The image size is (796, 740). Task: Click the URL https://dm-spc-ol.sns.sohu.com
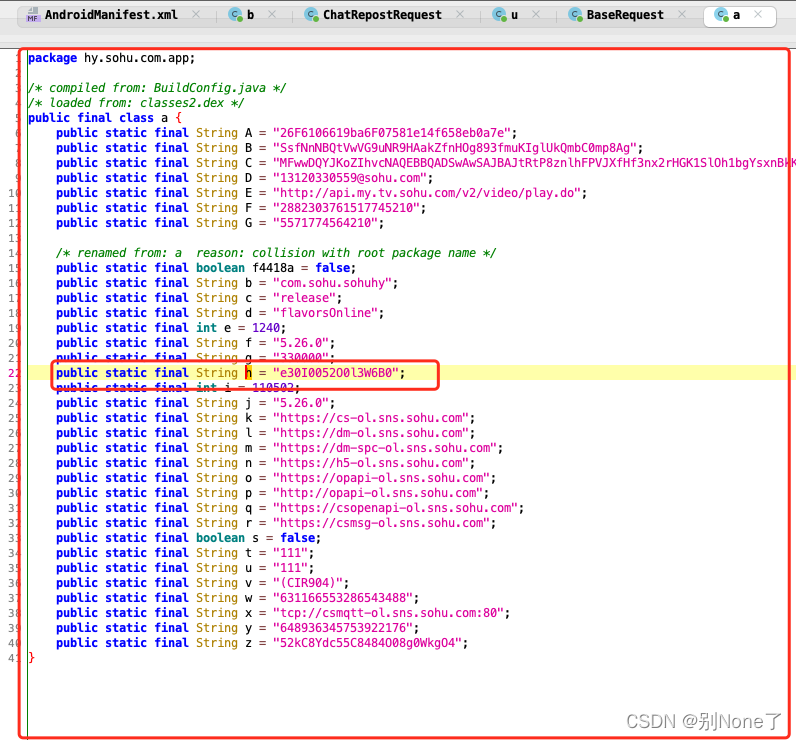[x=384, y=448]
